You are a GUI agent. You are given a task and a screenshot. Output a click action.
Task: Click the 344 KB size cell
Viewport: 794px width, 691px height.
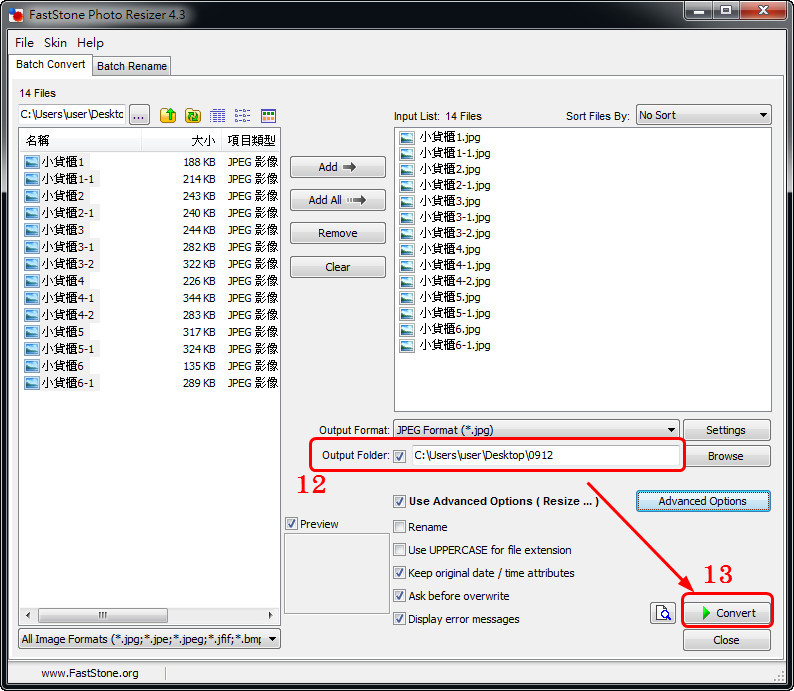click(x=199, y=298)
